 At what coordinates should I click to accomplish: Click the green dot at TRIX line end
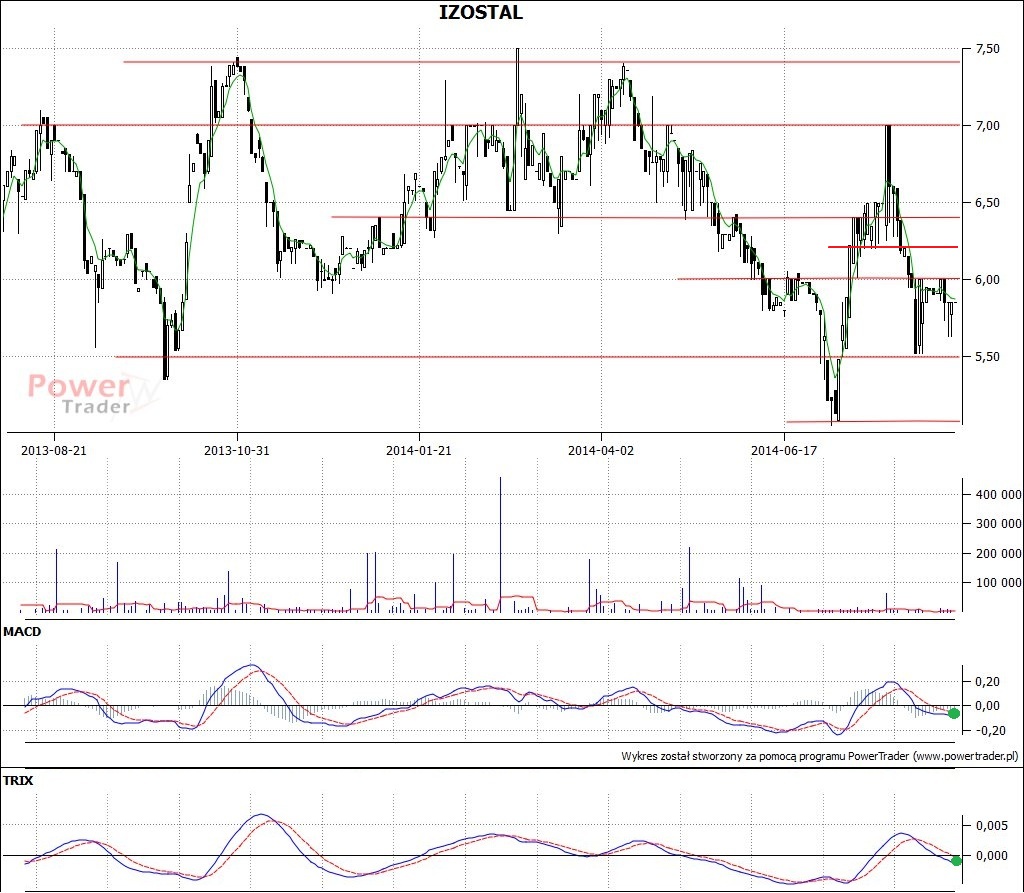pyautogui.click(x=956, y=861)
